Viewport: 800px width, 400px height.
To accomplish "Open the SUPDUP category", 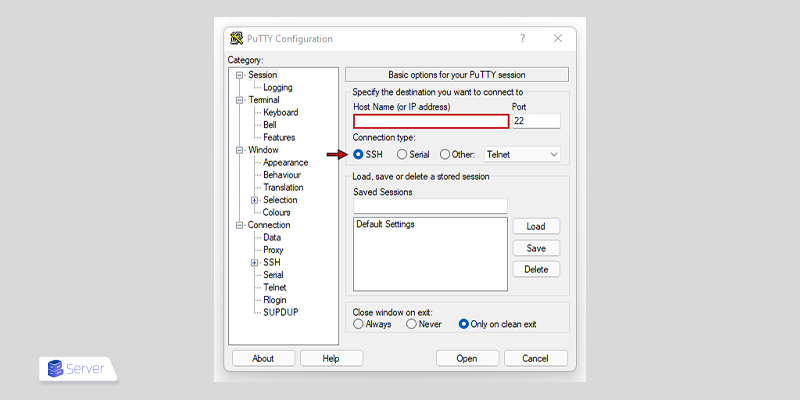I will click(281, 312).
